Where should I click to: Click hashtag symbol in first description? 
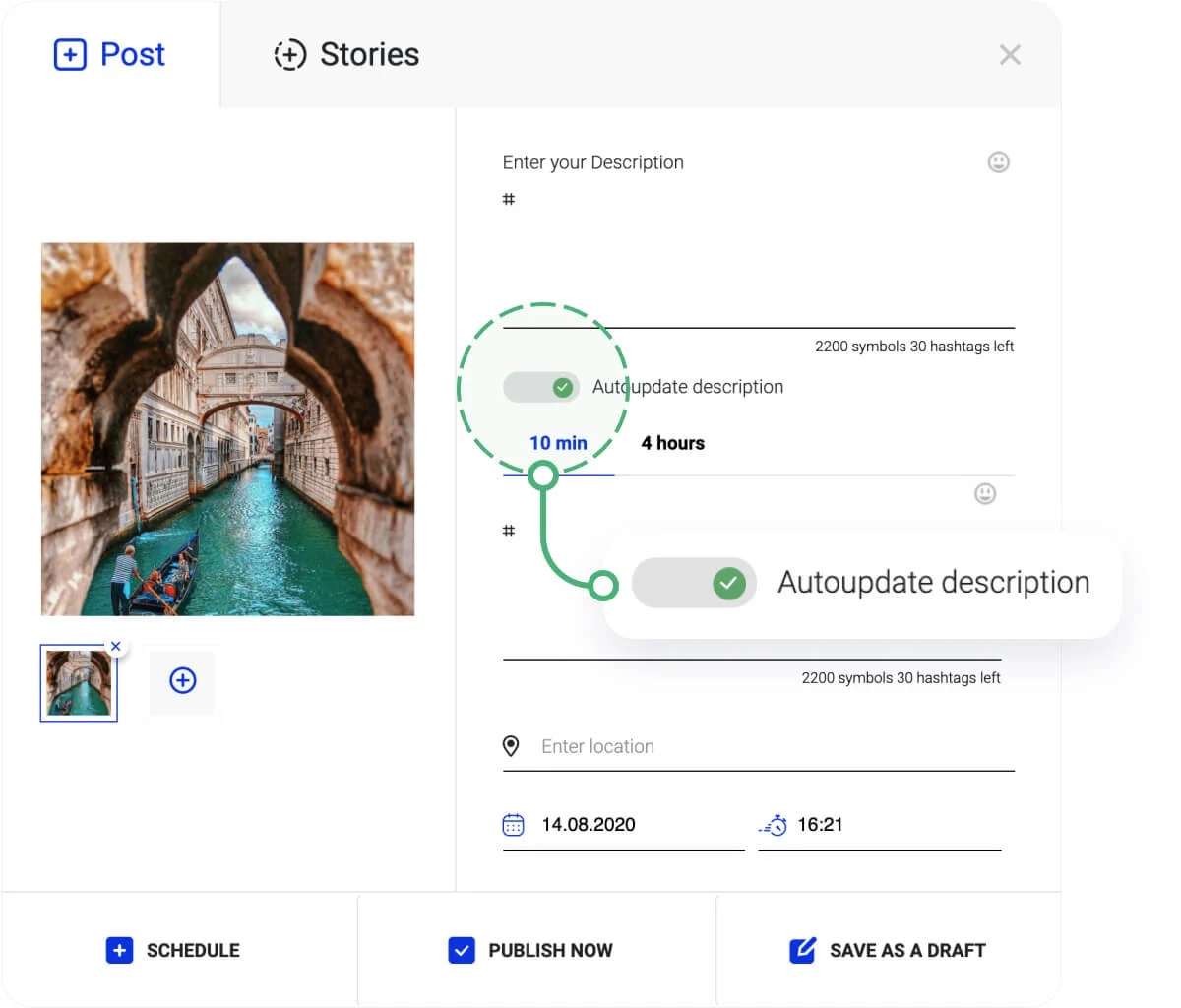[509, 199]
